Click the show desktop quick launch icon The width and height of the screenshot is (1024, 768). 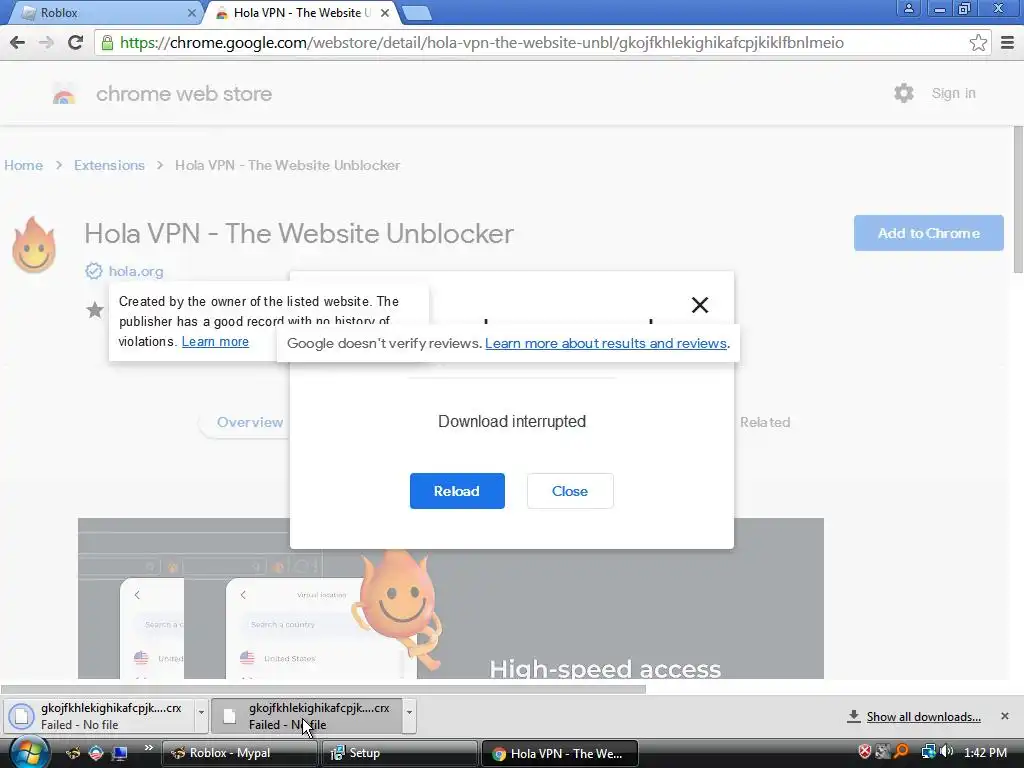click(x=120, y=753)
